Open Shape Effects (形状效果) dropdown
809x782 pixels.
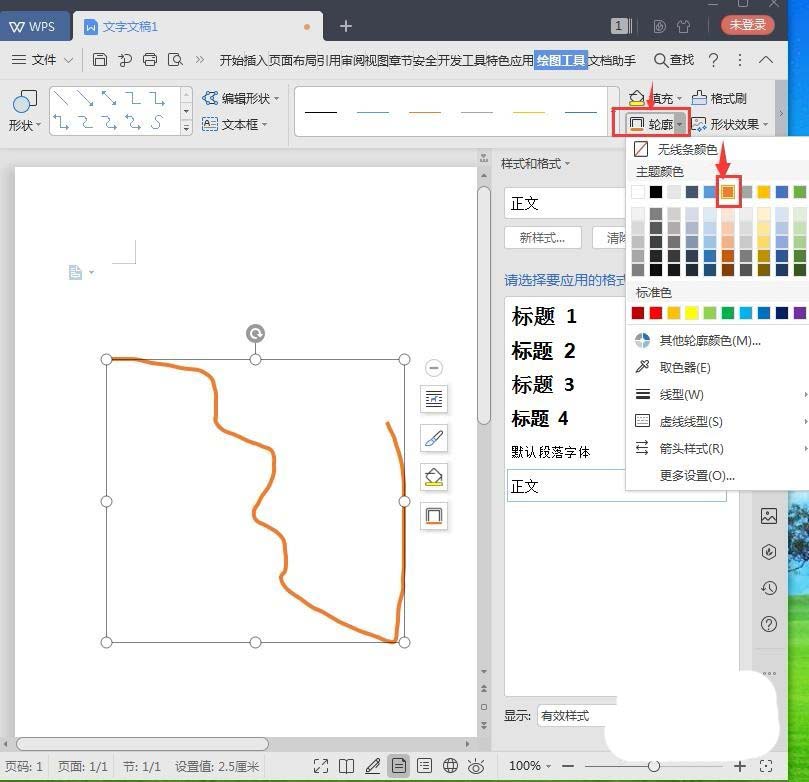click(x=729, y=124)
